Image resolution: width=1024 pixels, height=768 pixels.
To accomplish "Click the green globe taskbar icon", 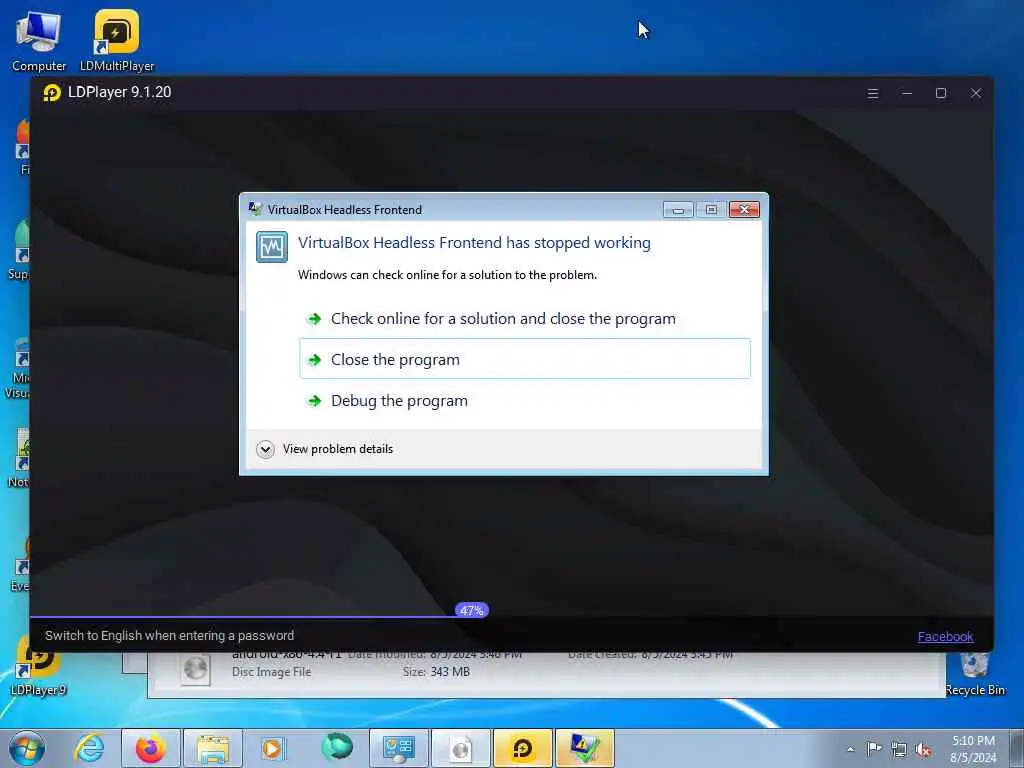I will (336, 747).
